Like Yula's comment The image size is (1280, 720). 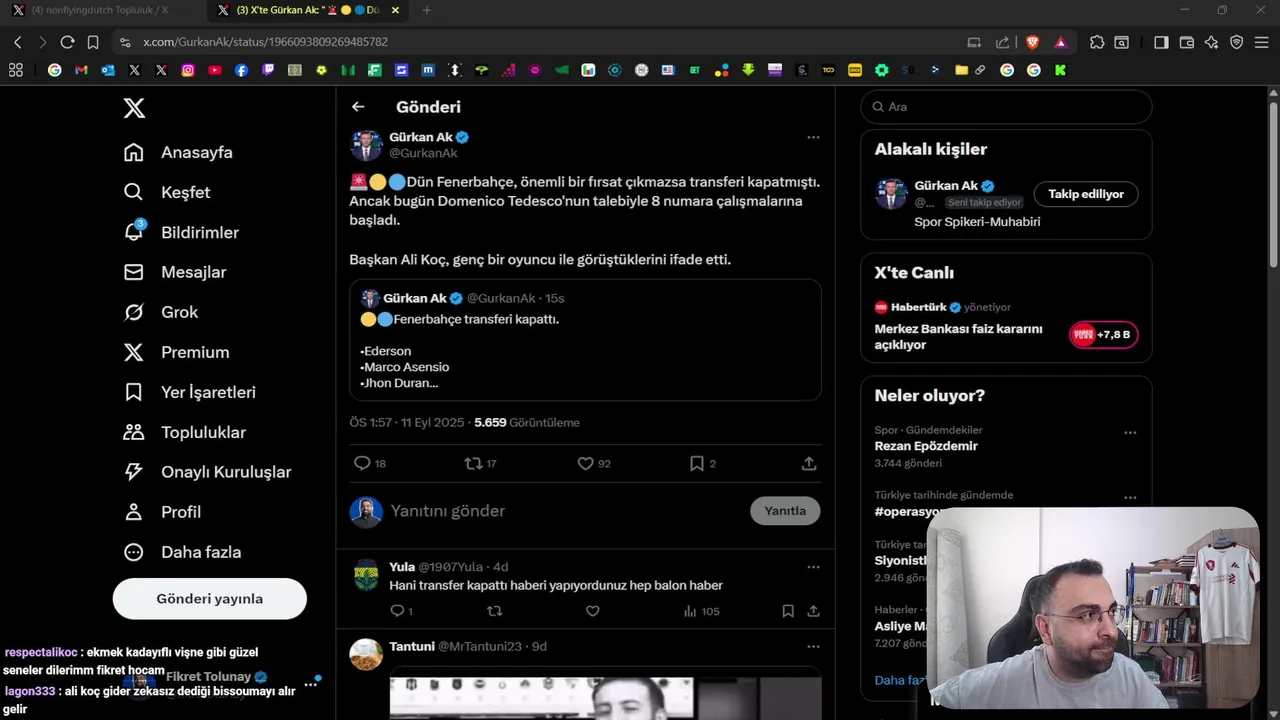[592, 611]
